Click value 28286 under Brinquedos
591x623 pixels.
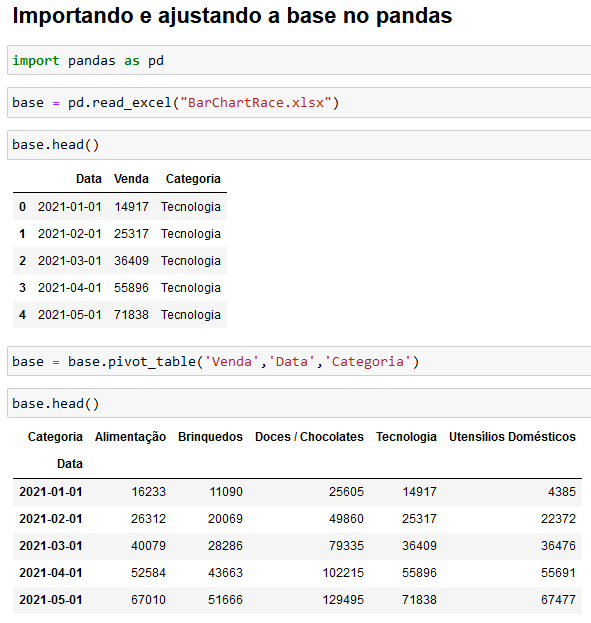pos(225,546)
